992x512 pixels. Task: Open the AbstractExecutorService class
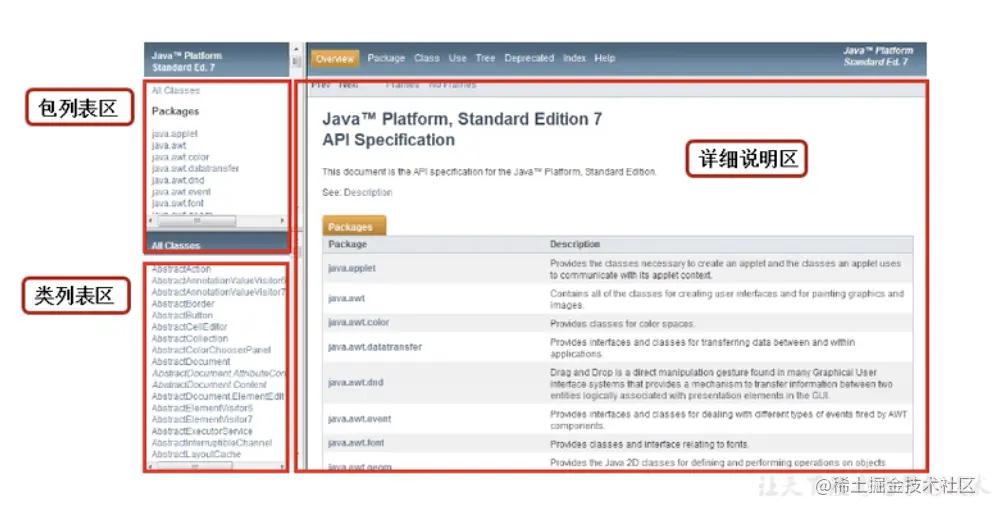pos(202,431)
